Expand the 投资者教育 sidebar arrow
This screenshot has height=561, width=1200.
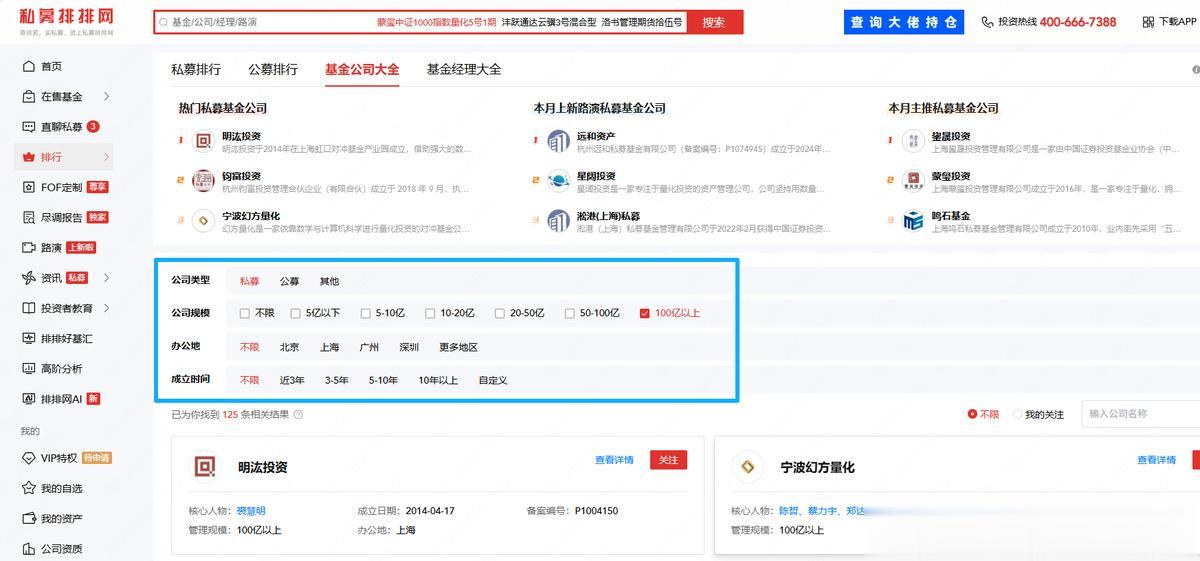(x=106, y=308)
